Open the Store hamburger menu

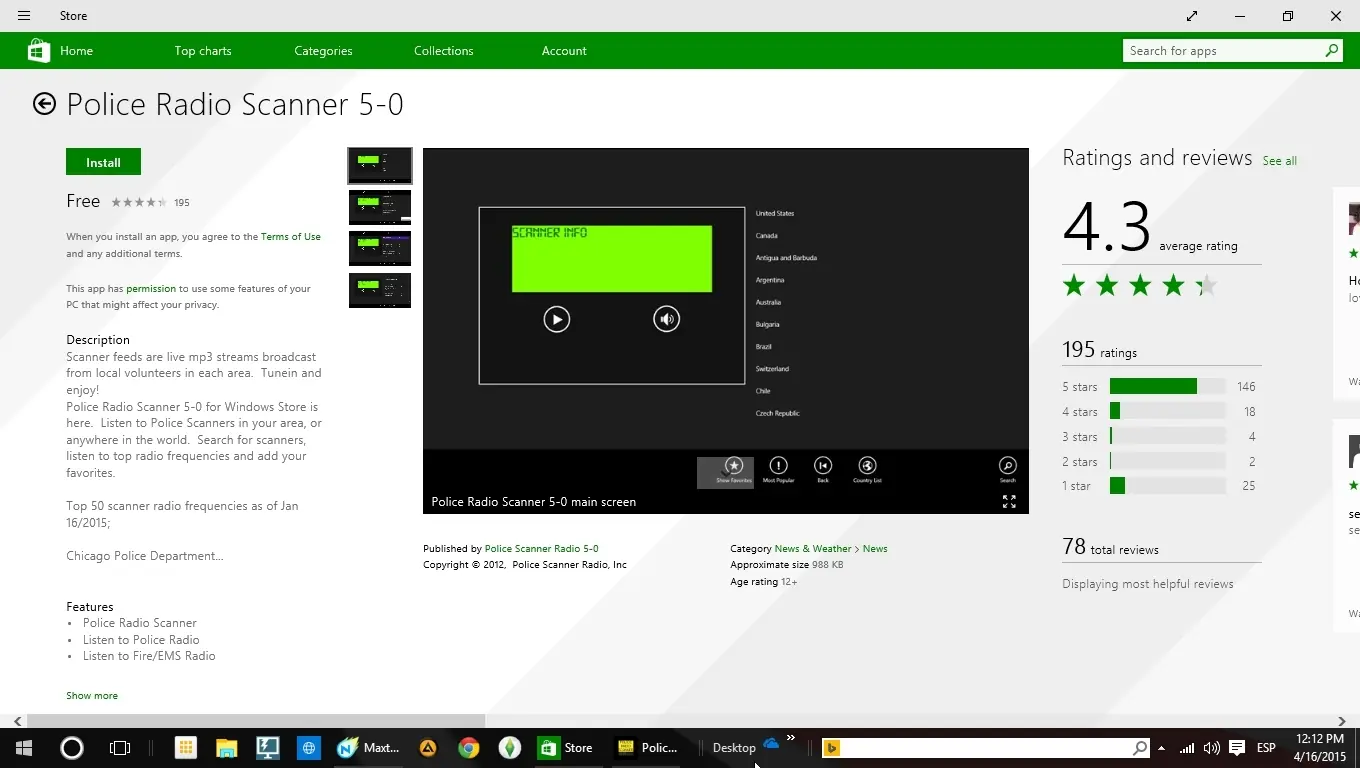pos(24,16)
